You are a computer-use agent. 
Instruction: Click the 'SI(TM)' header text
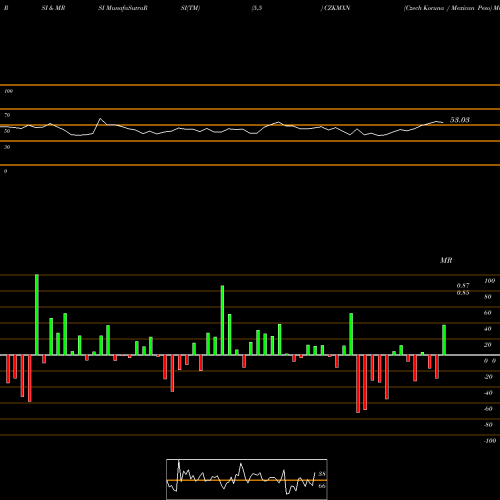pos(190,8)
